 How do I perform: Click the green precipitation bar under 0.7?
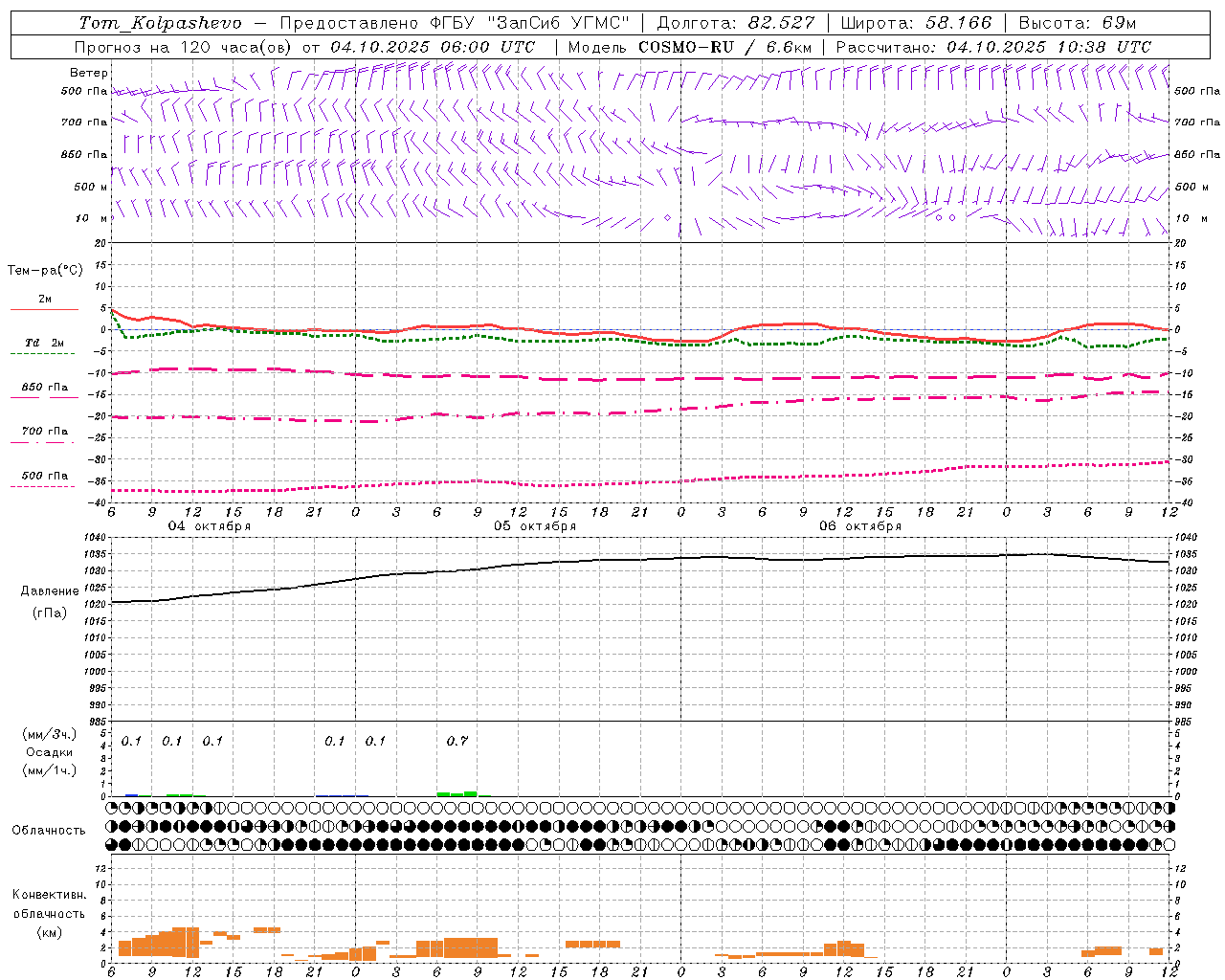coord(457,793)
